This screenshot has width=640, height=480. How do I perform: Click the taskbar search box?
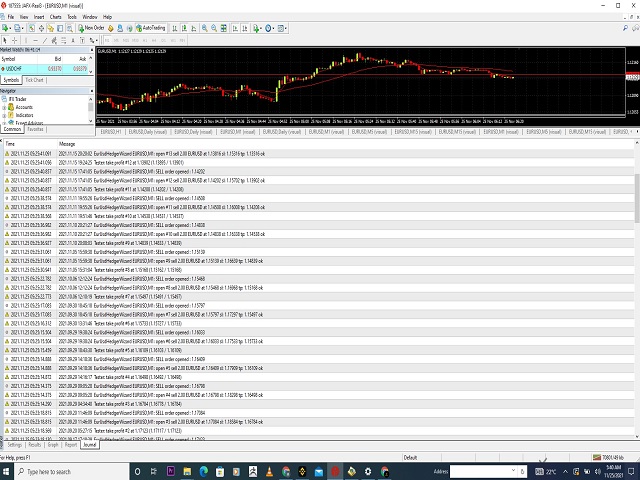[x=71, y=471]
